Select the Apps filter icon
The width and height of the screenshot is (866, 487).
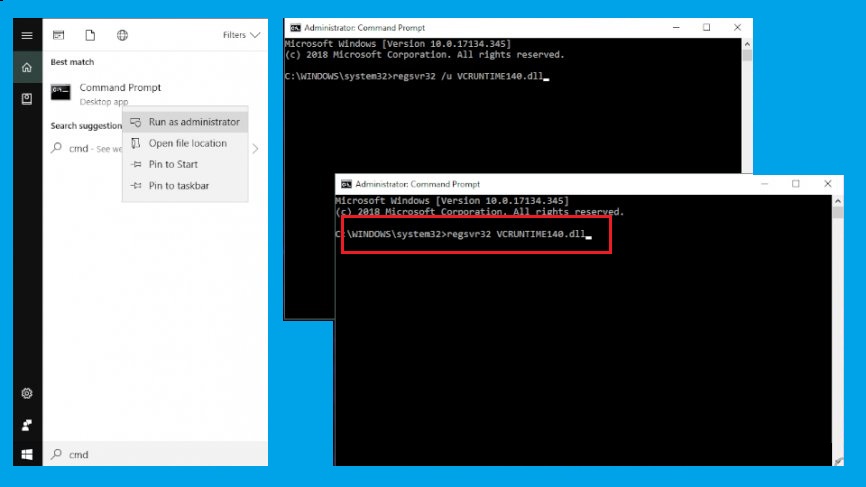tap(59, 35)
